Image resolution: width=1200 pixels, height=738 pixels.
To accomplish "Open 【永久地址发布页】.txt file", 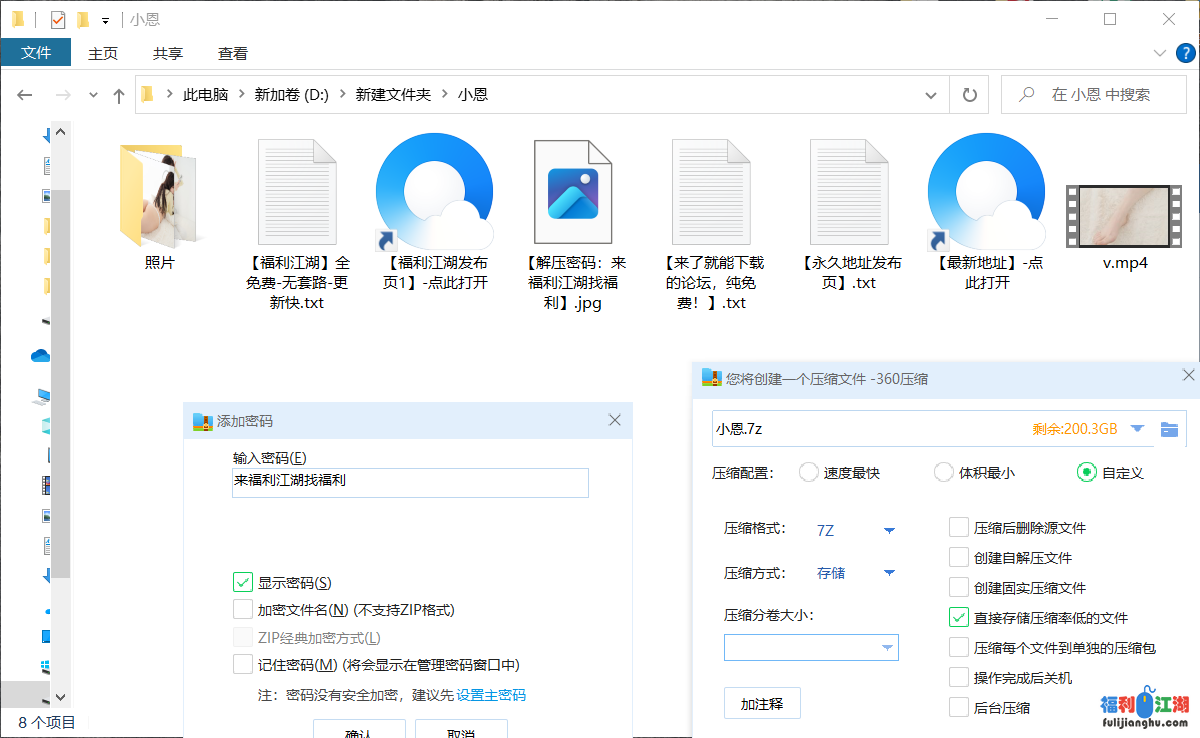I will tap(849, 193).
